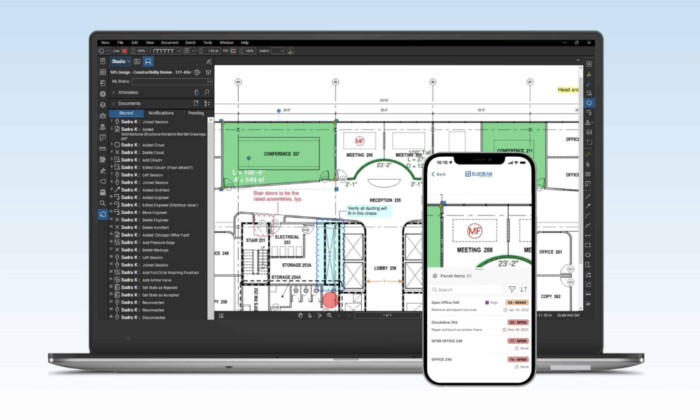Switch to the Notifications tab

163,113
